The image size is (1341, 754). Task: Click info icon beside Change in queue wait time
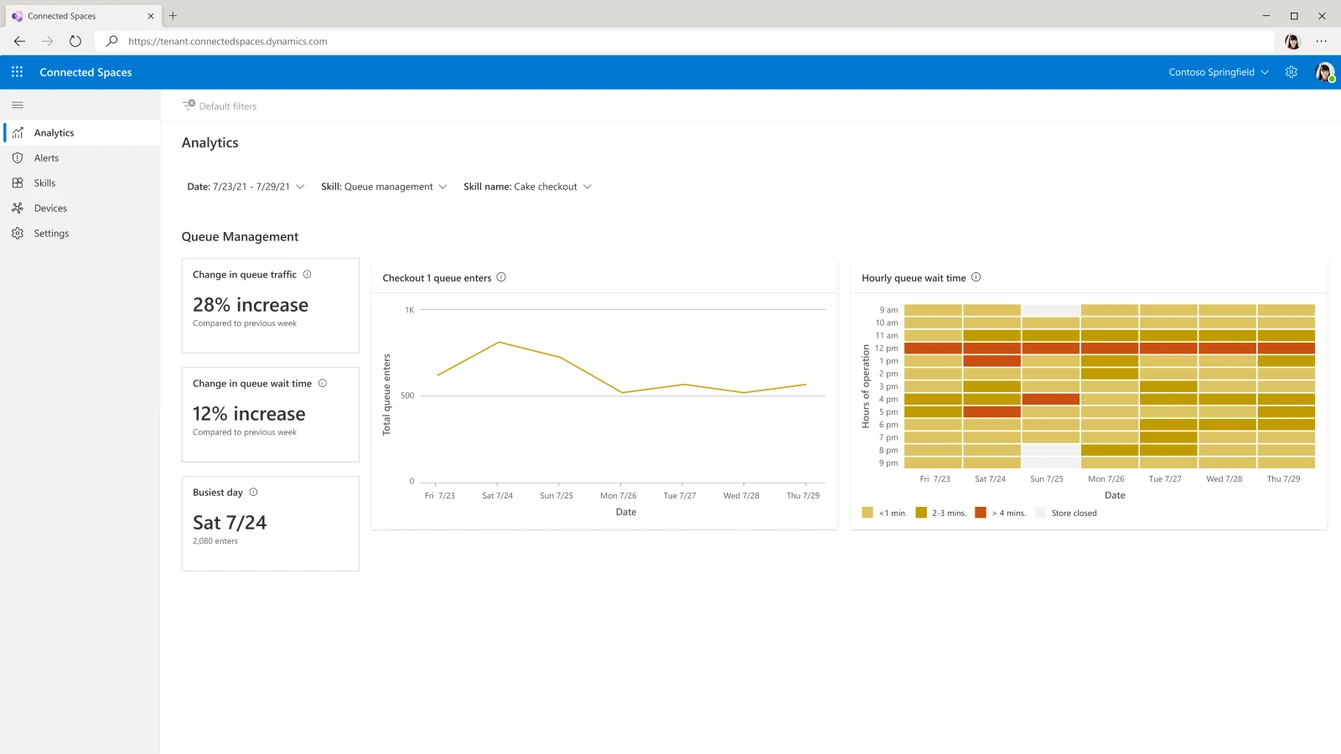click(x=322, y=383)
